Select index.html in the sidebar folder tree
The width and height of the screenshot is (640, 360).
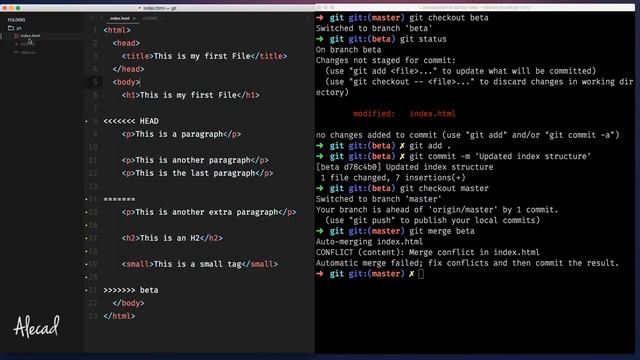click(30, 36)
